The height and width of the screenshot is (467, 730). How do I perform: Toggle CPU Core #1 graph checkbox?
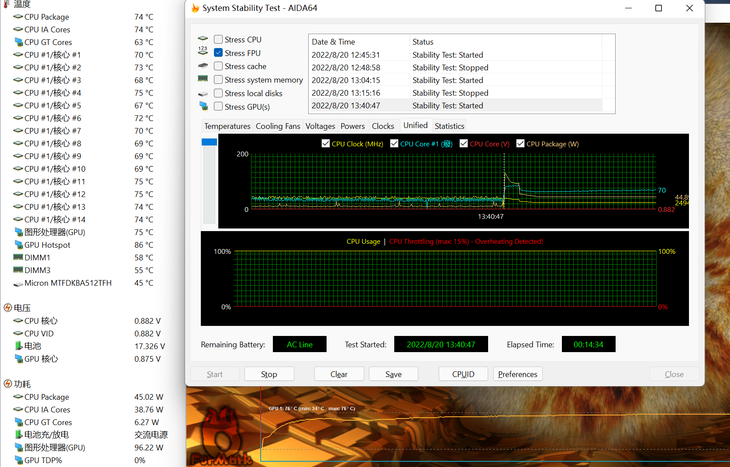(394, 143)
